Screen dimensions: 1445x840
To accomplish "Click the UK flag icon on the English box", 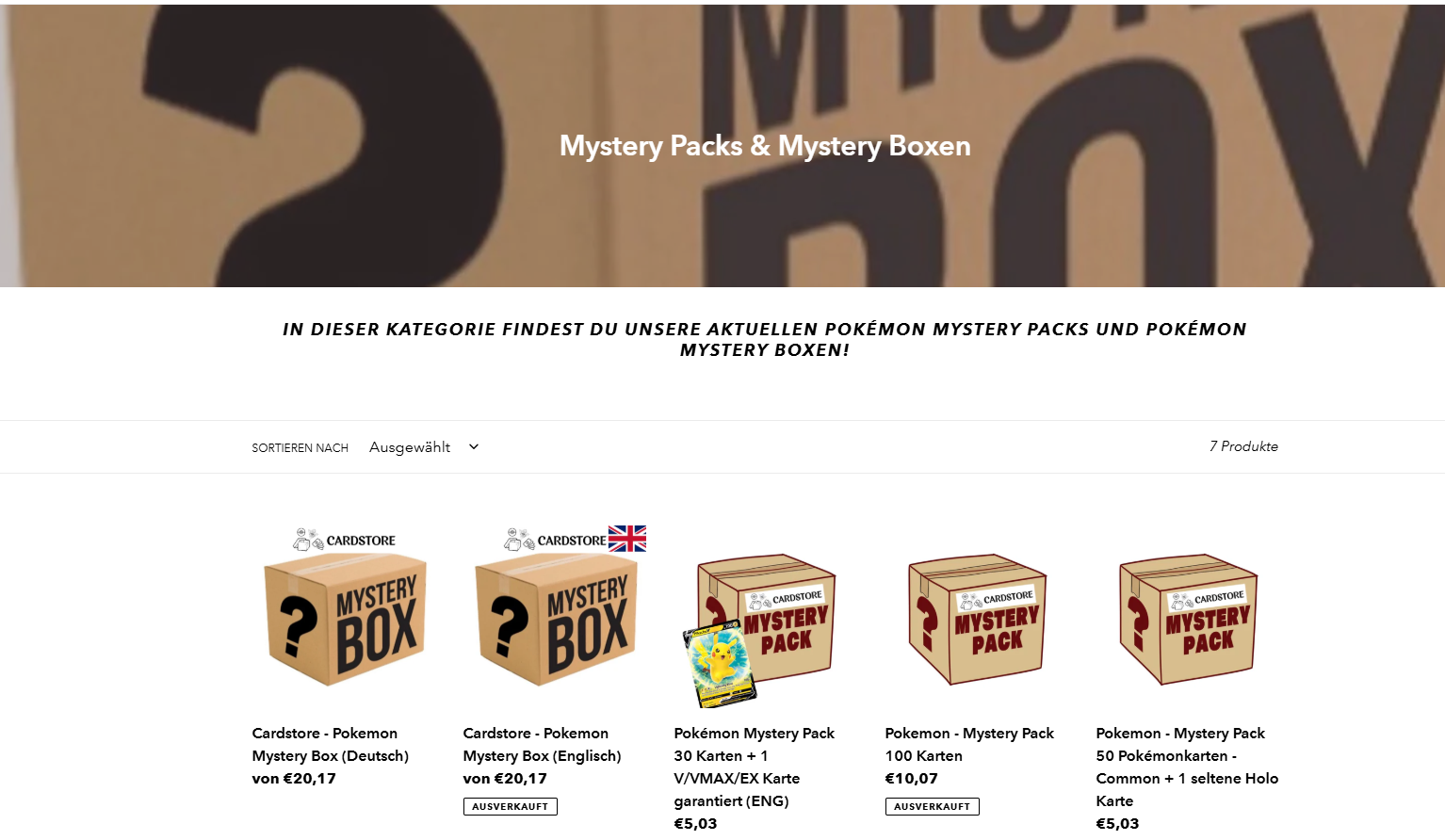I will [x=627, y=539].
